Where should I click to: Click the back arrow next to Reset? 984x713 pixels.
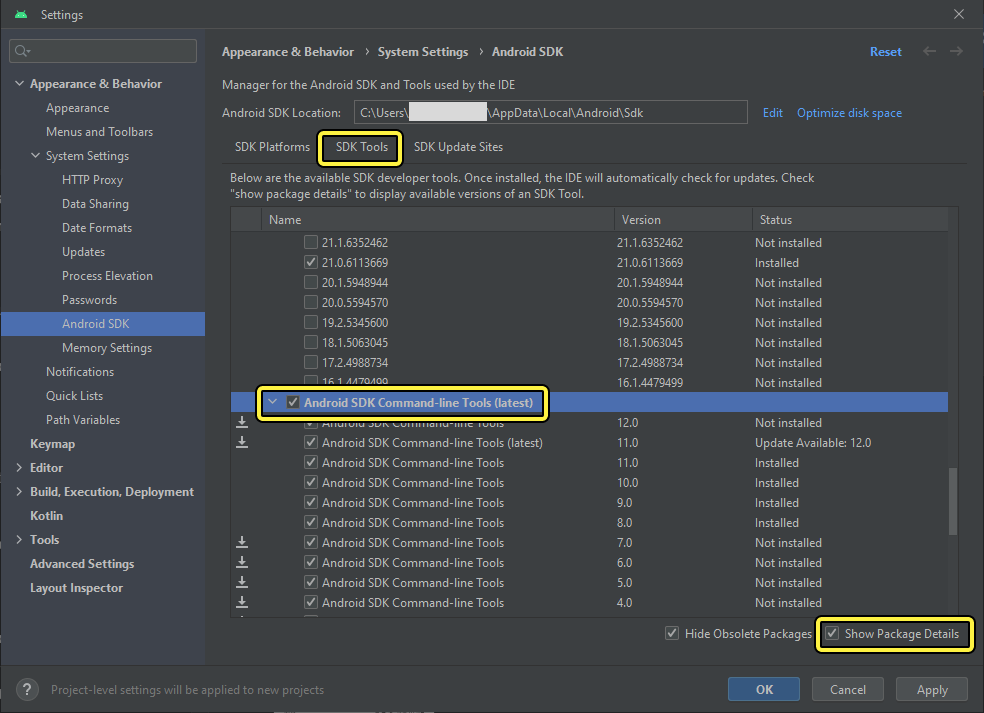click(929, 51)
